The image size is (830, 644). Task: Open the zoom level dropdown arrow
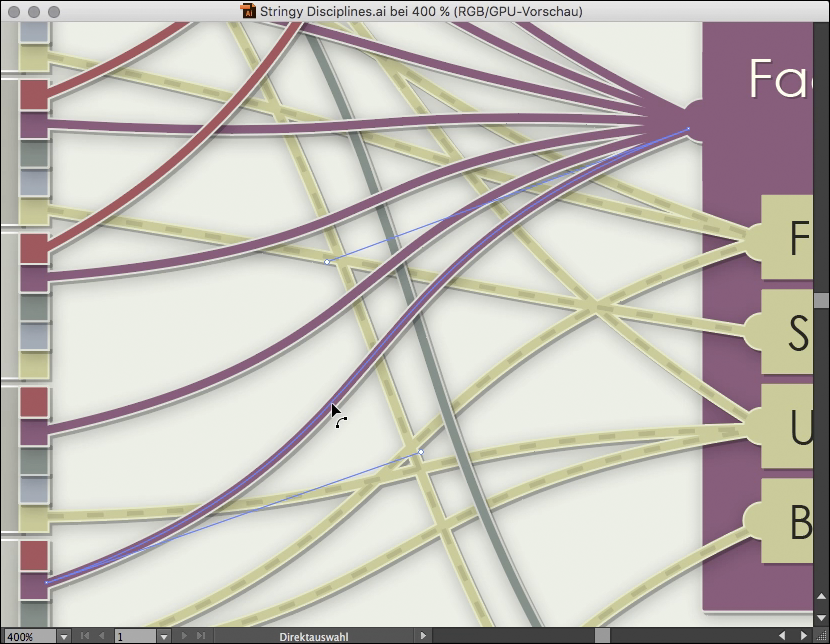click(64, 637)
